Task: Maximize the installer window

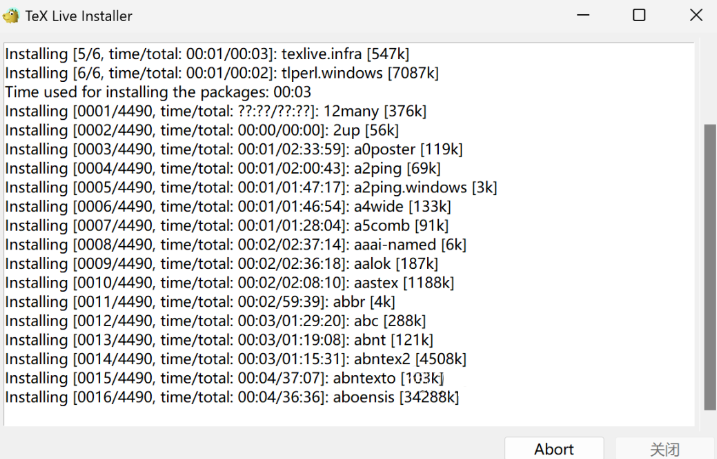Action: [639, 15]
